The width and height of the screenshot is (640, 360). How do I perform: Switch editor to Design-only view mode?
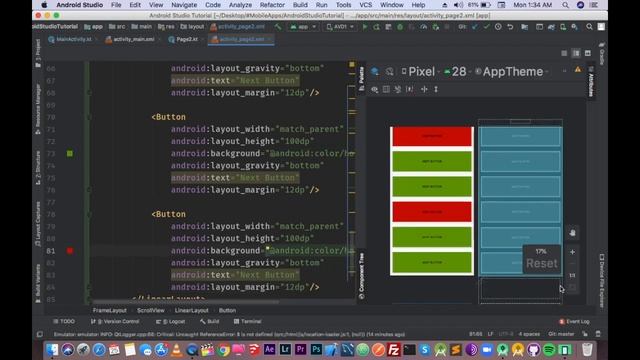[x=588, y=53]
